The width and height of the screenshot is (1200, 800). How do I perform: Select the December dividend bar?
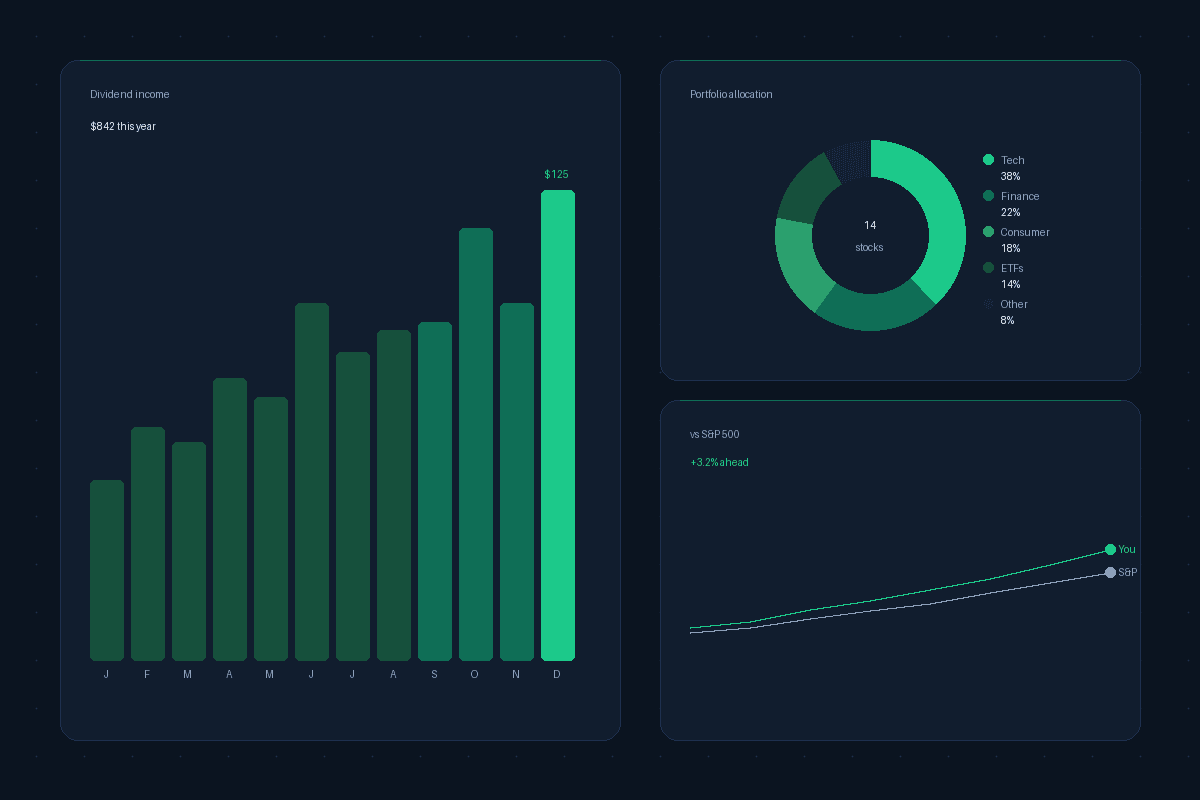[558, 425]
